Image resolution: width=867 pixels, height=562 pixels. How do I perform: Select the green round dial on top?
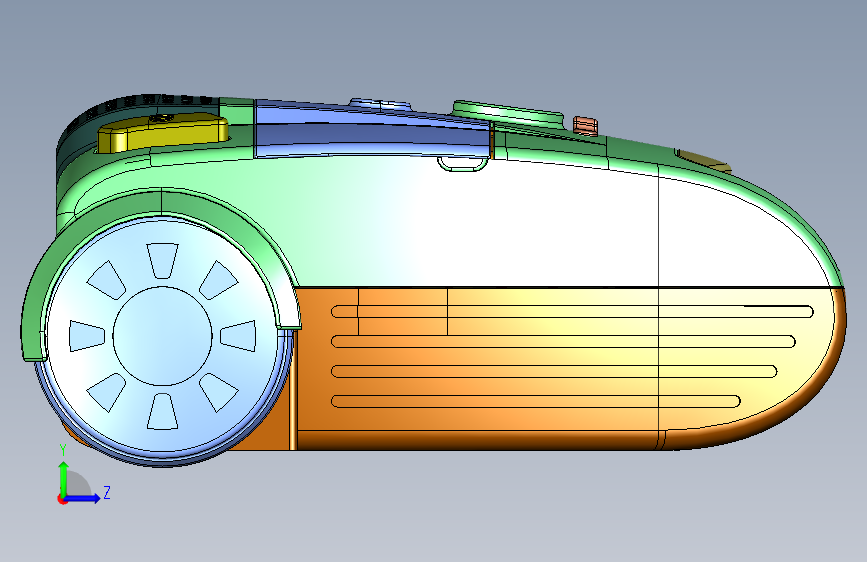click(508, 113)
